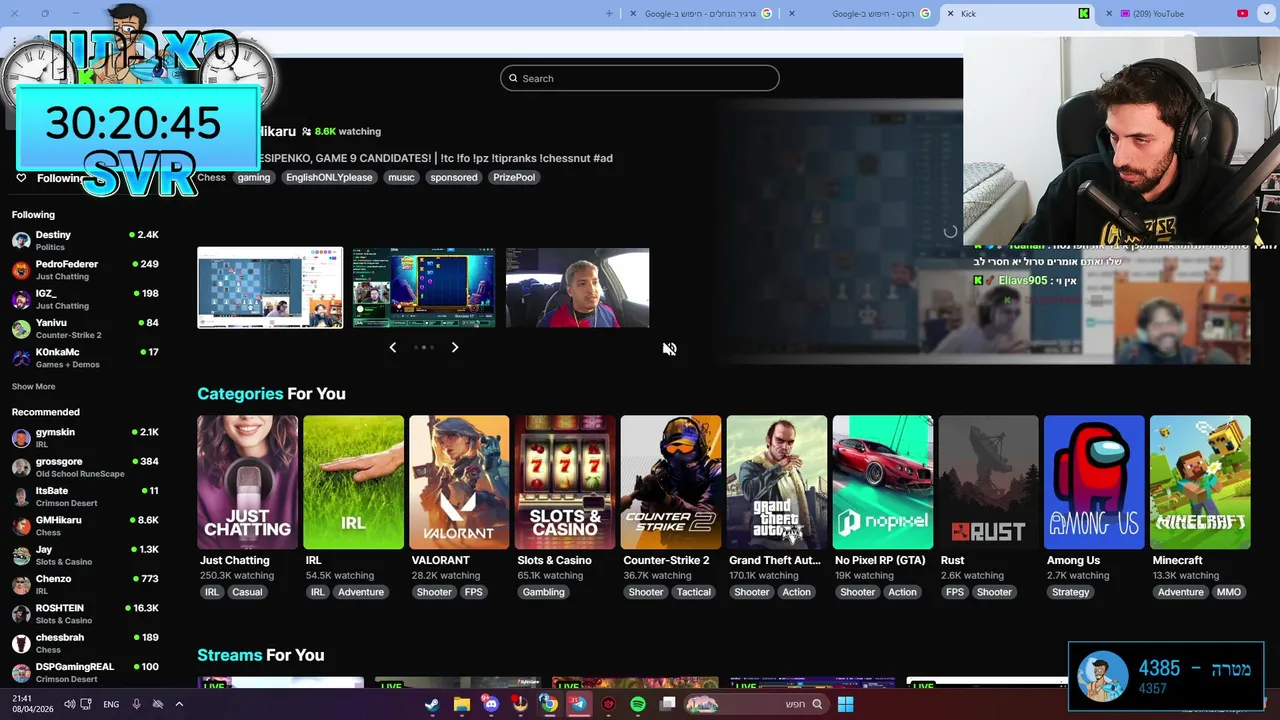Go to previous featured stream
The height and width of the screenshot is (720, 1280).
pos(392,347)
